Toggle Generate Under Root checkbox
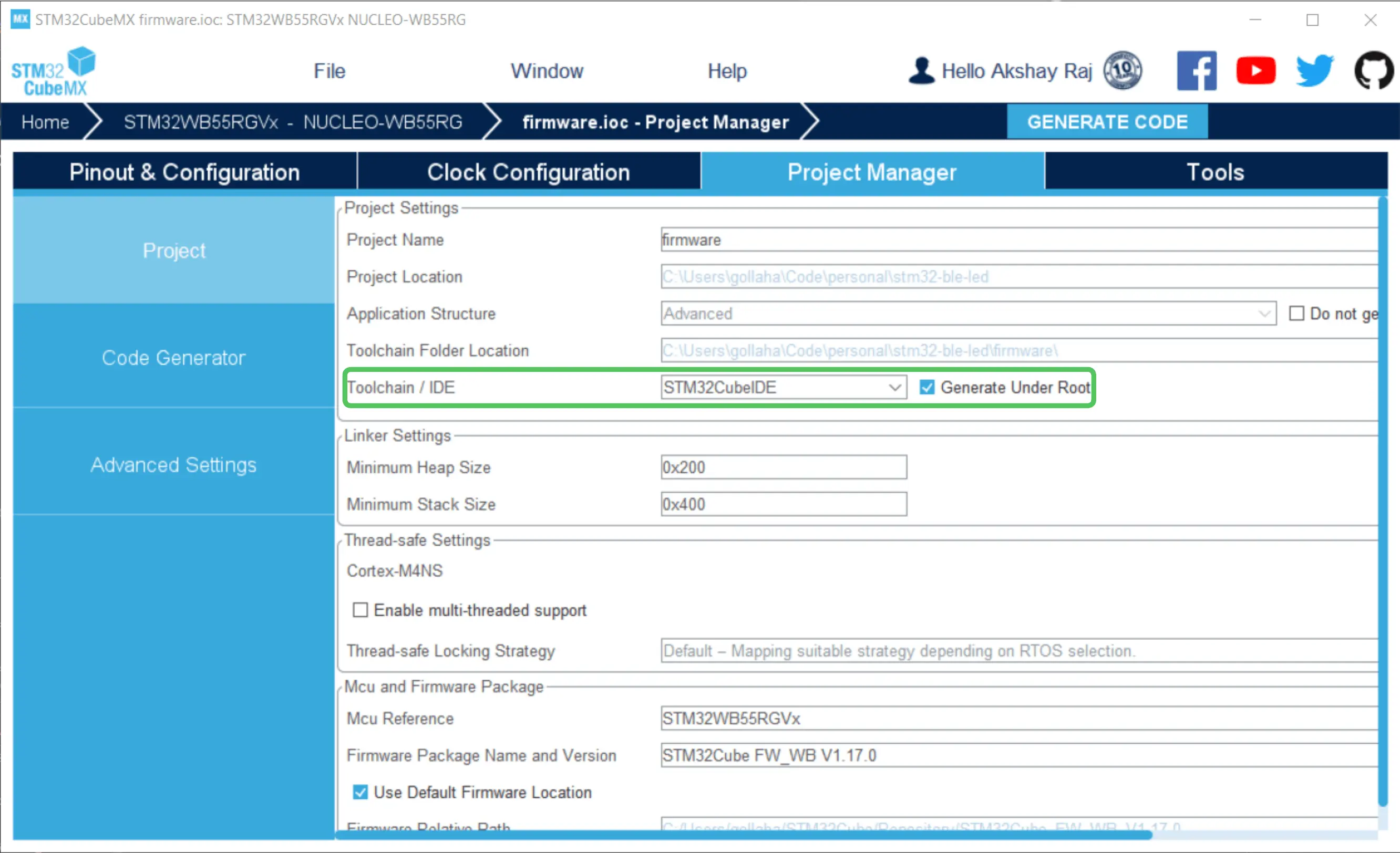This screenshot has width=1400, height=853. tap(927, 387)
